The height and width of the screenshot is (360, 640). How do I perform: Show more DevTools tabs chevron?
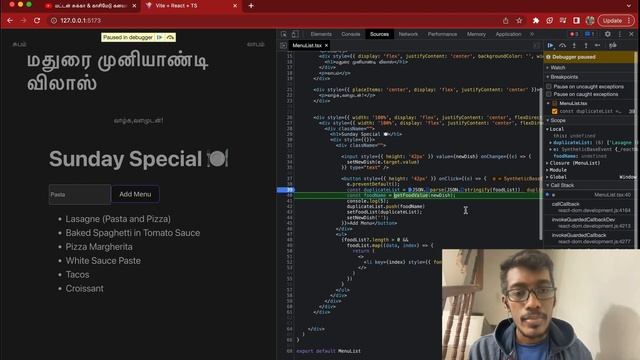click(532, 34)
